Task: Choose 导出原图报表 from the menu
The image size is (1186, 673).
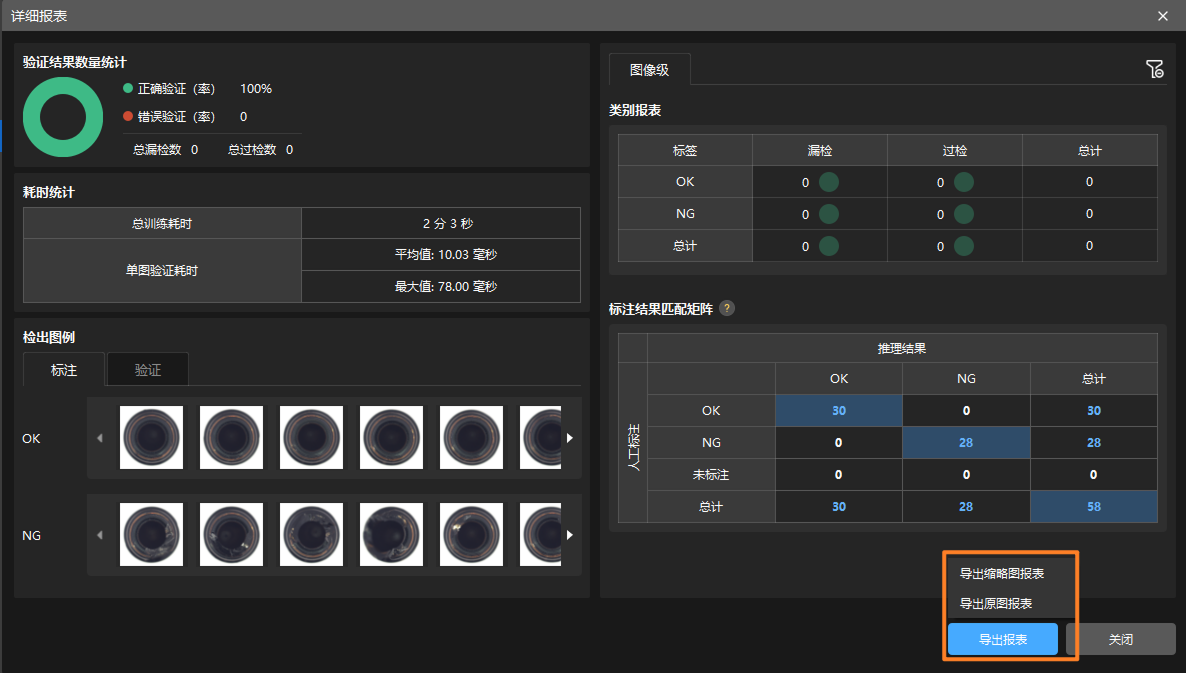Action: [995, 603]
